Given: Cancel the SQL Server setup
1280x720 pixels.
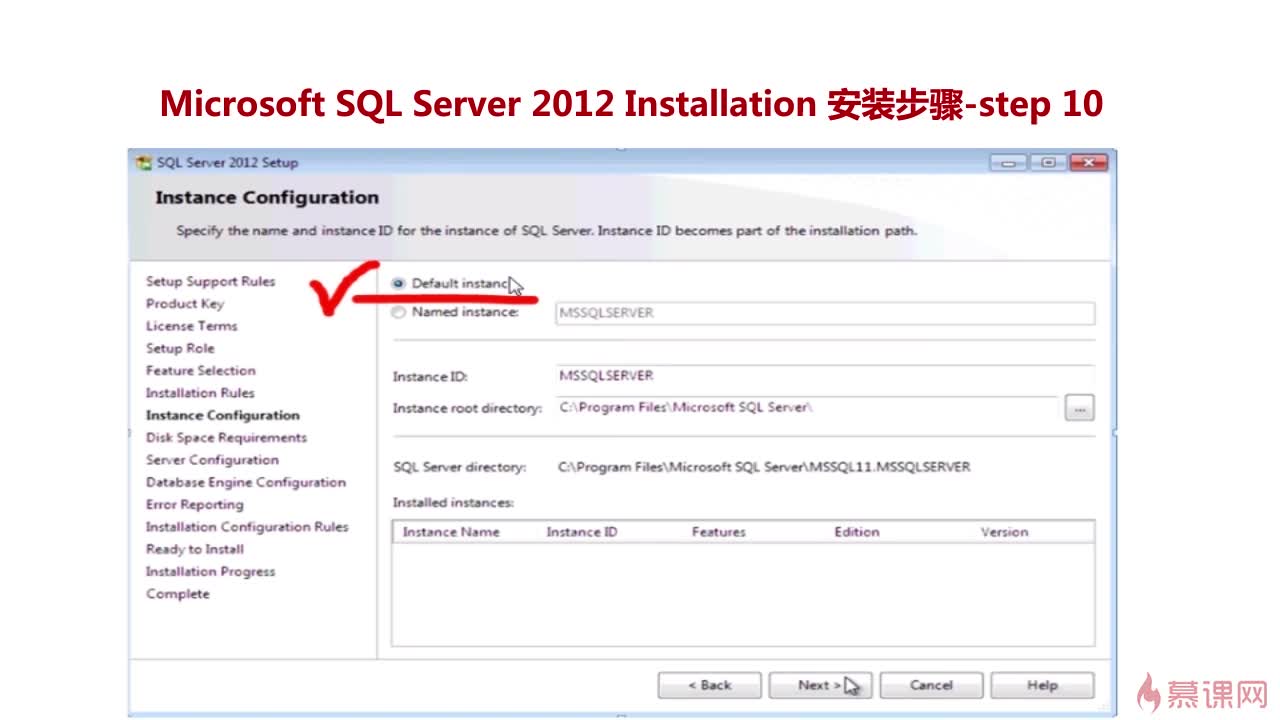Looking at the screenshot, I should pyautogui.click(x=931, y=685).
